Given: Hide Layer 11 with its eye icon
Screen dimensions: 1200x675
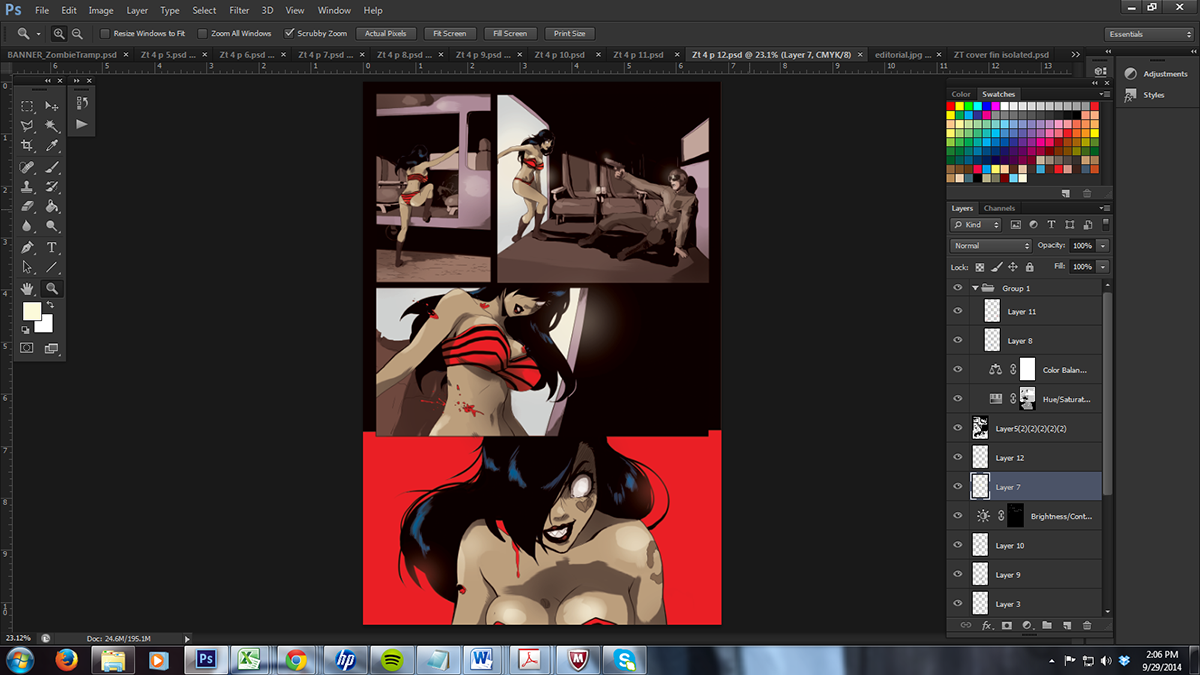Looking at the screenshot, I should [x=958, y=311].
